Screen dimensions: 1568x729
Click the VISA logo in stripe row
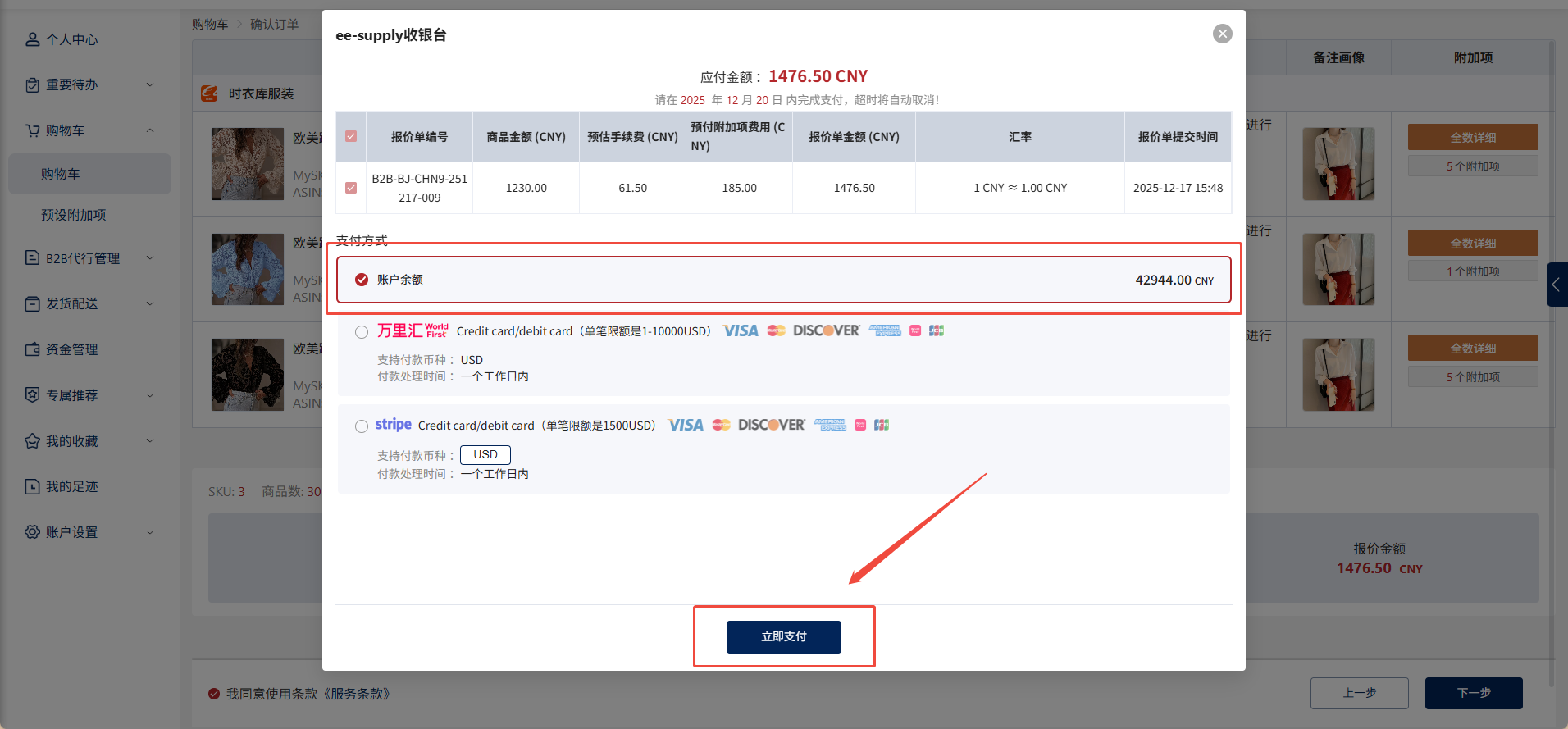click(x=686, y=425)
